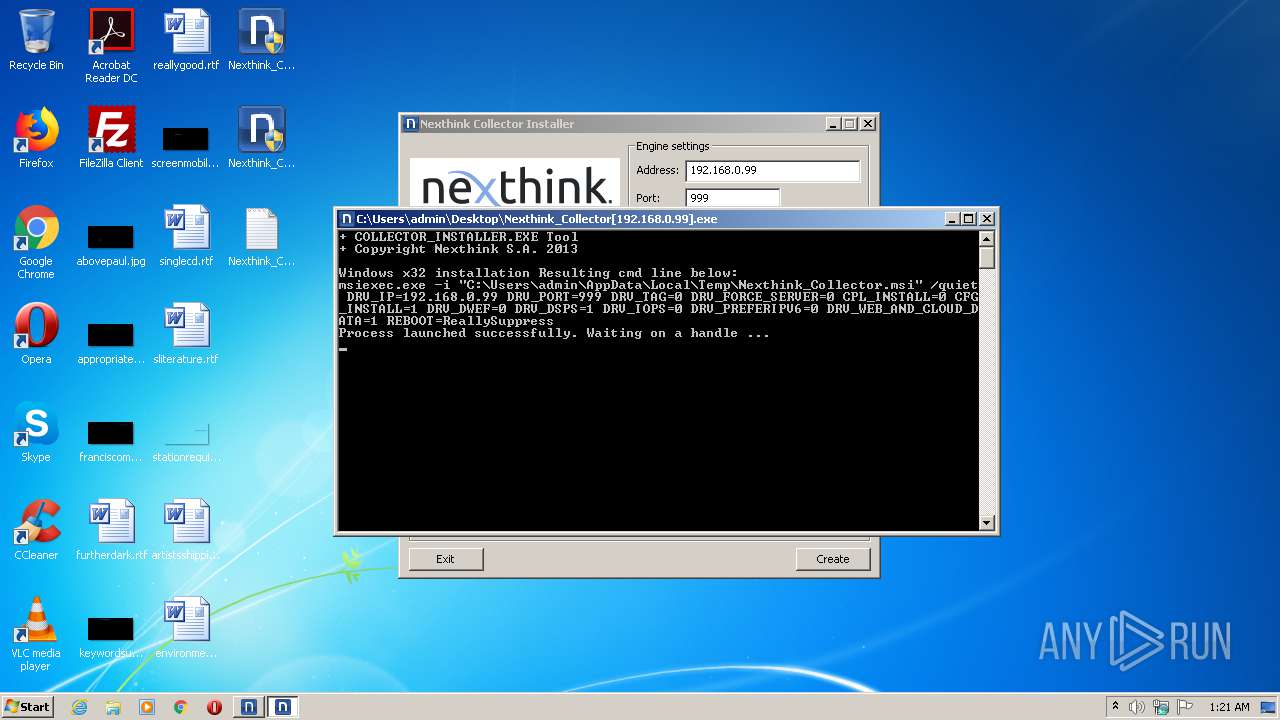Launch Acrobat Reader DC from desktop

point(111,46)
